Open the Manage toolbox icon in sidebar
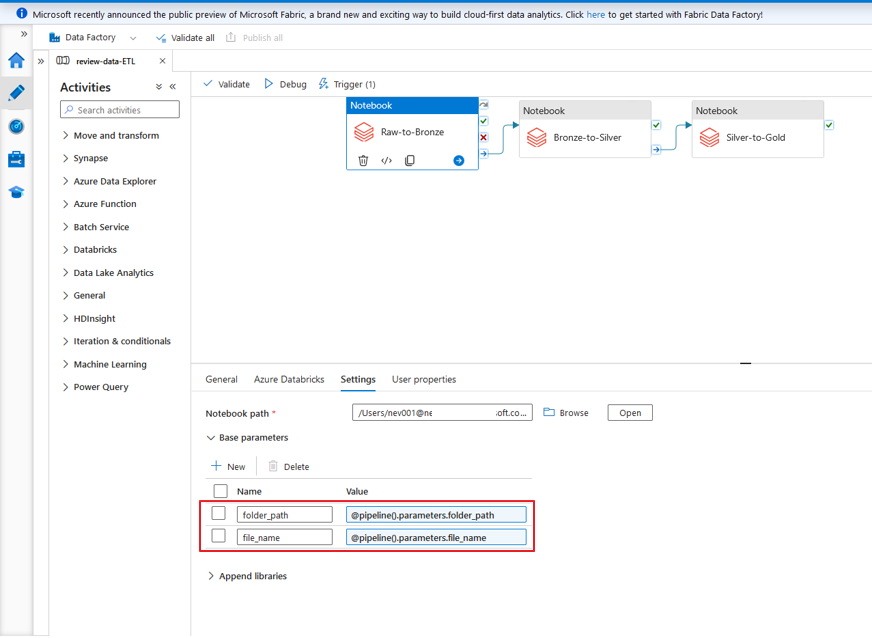This screenshot has width=872, height=638. (x=16, y=159)
